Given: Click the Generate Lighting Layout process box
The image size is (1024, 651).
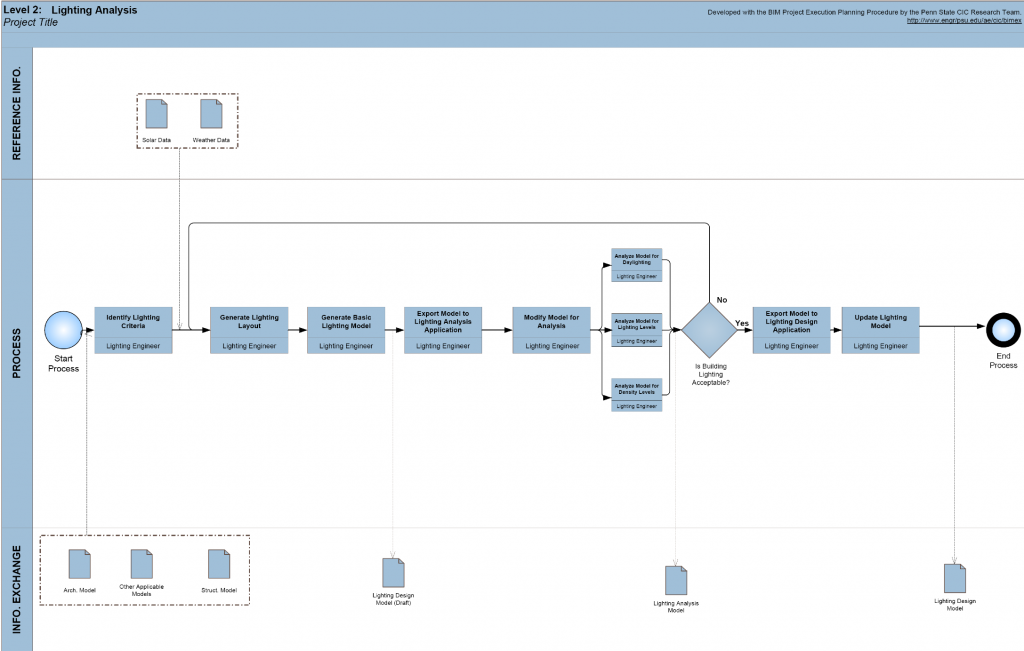Looking at the screenshot, I should pyautogui.click(x=249, y=329).
